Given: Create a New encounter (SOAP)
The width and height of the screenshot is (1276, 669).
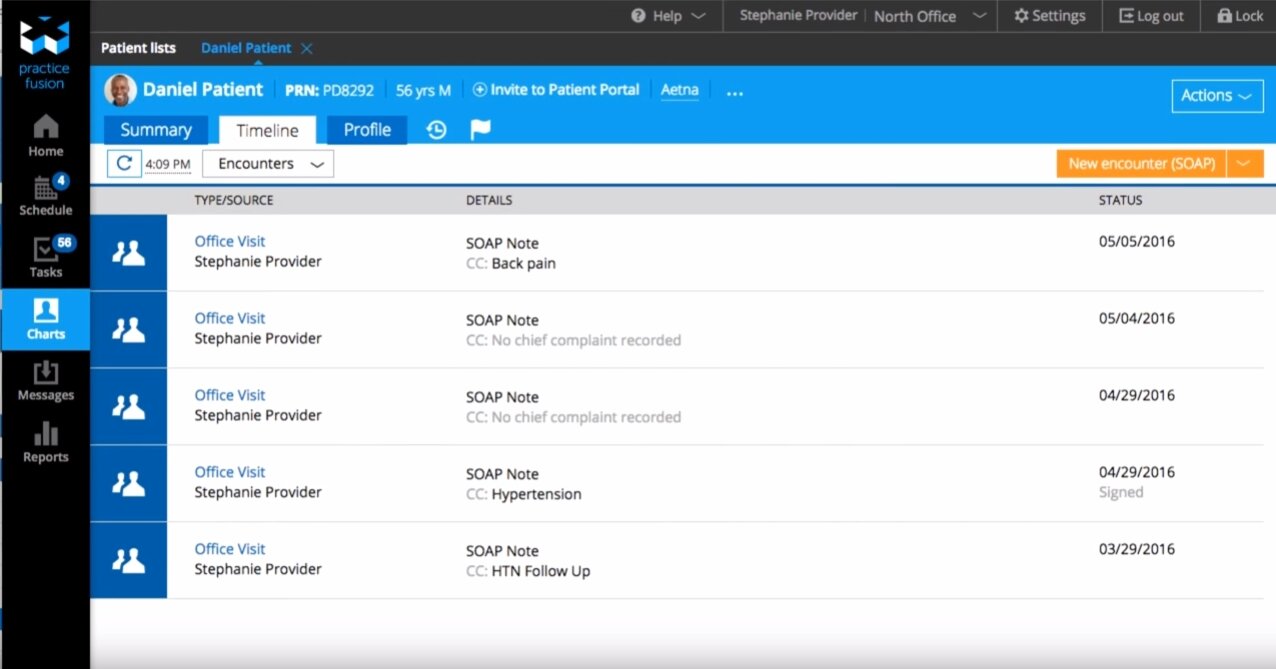Looking at the screenshot, I should click(x=1141, y=164).
